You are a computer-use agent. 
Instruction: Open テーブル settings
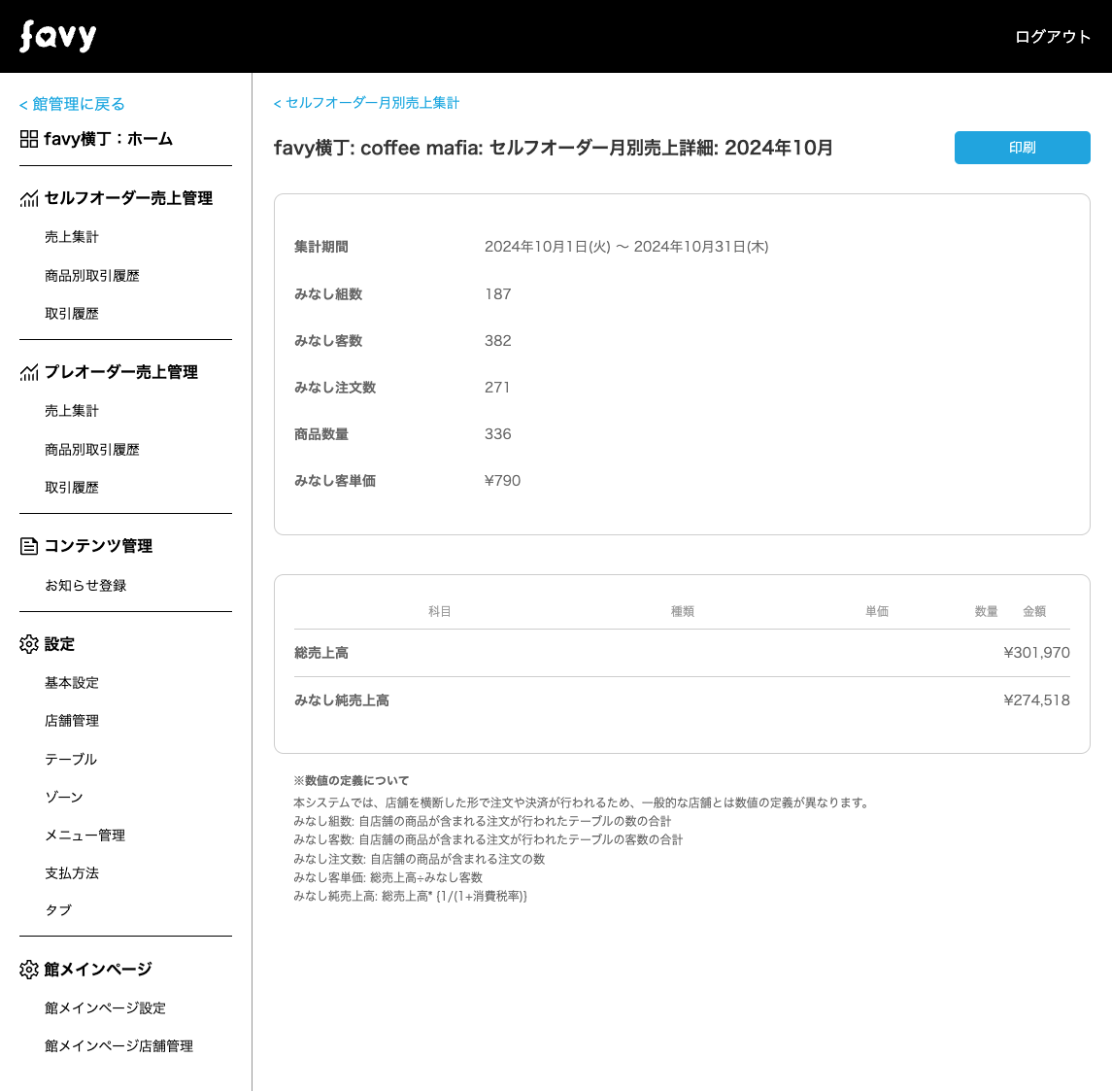pyautogui.click(x=71, y=759)
